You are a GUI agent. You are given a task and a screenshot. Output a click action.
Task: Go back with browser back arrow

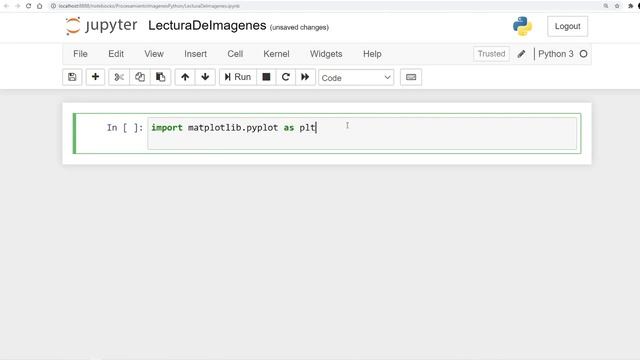[x=6, y=6]
